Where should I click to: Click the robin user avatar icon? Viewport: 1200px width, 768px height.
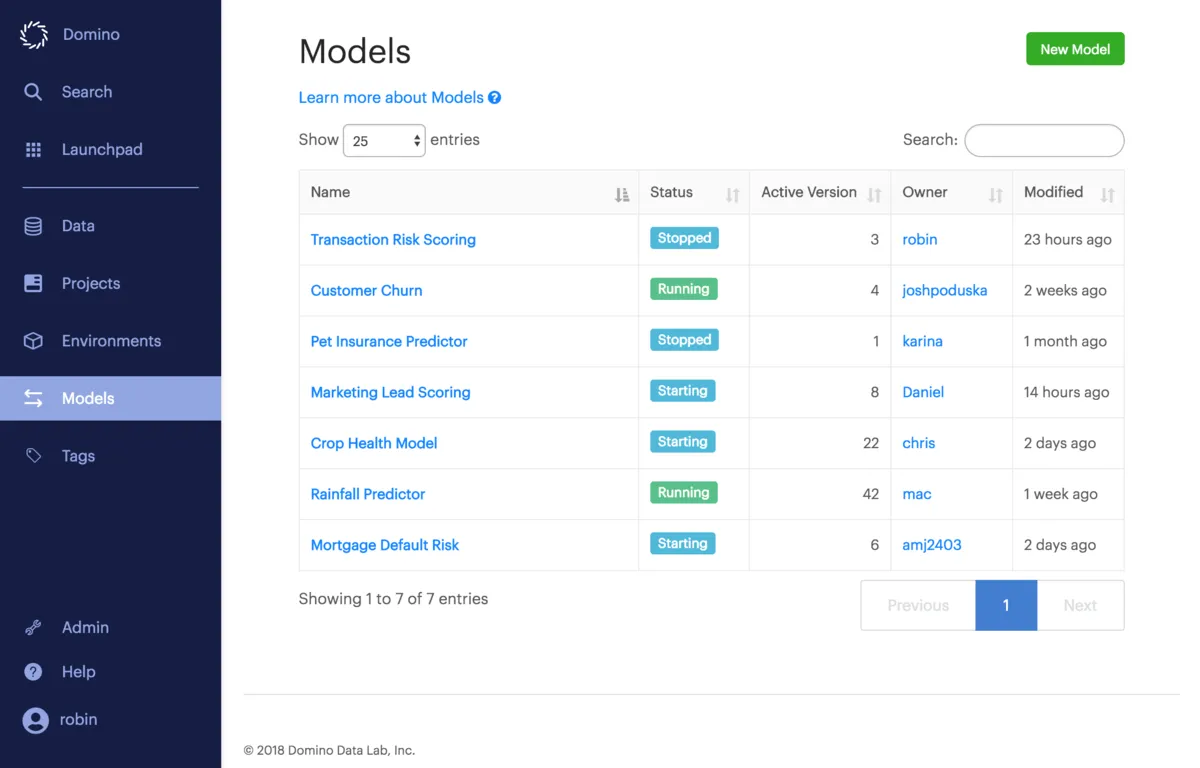click(35, 720)
